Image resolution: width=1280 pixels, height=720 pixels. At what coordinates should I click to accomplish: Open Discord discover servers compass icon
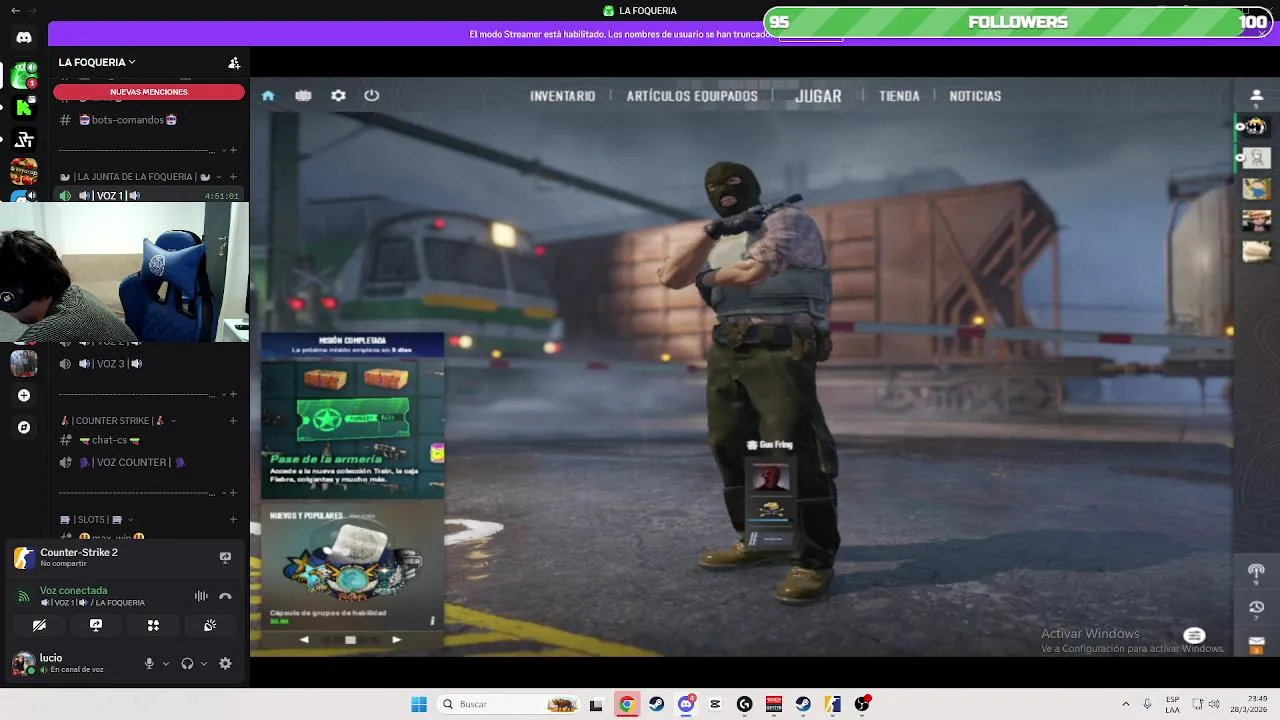tap(24, 427)
